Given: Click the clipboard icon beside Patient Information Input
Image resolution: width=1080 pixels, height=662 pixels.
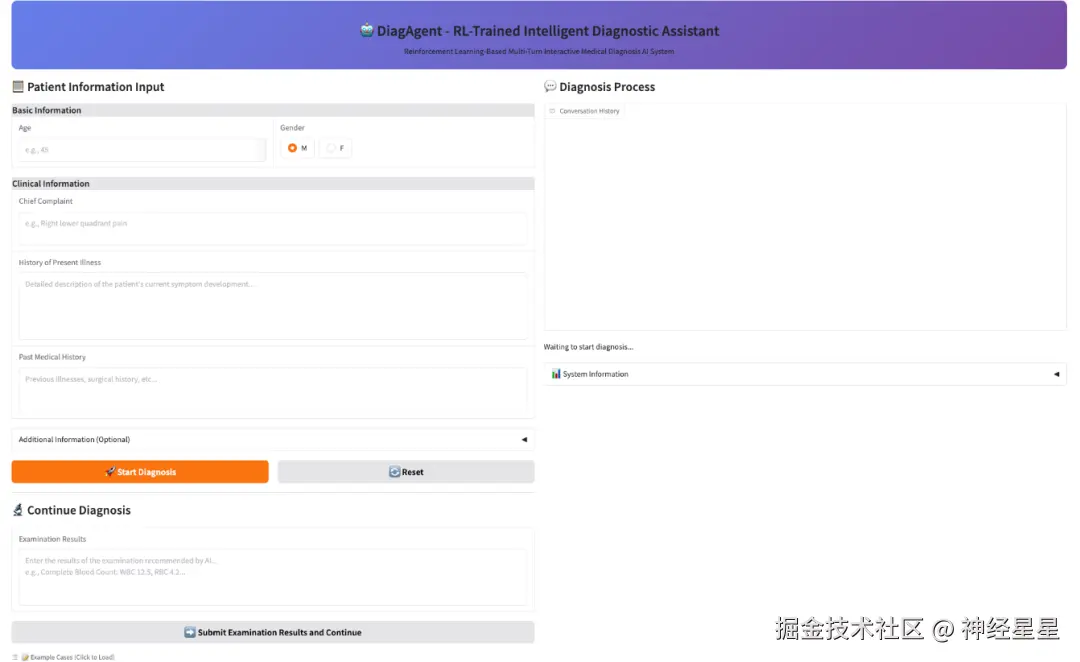Looking at the screenshot, I should [x=17, y=87].
